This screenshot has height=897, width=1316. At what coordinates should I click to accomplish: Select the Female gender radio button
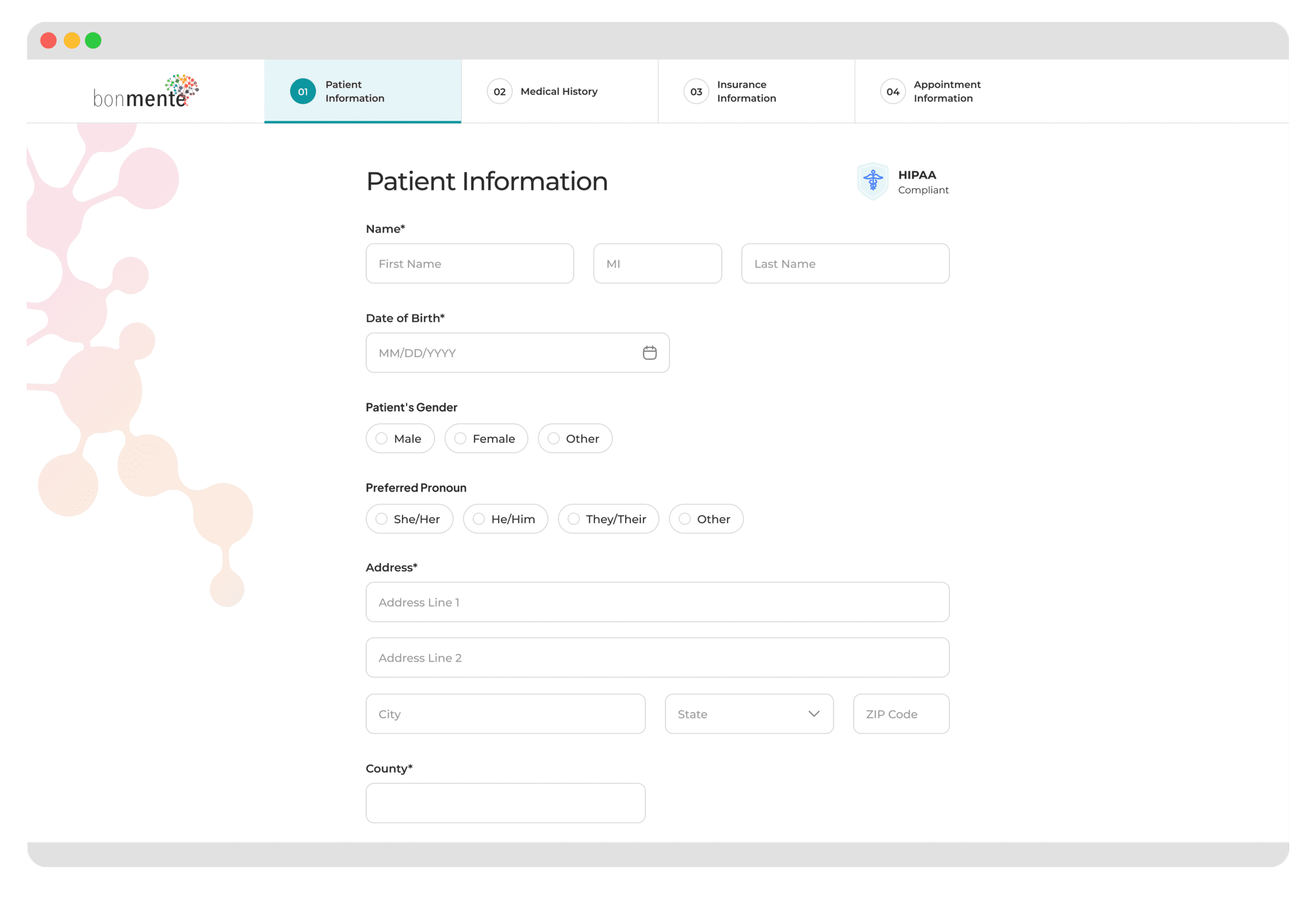click(x=459, y=438)
